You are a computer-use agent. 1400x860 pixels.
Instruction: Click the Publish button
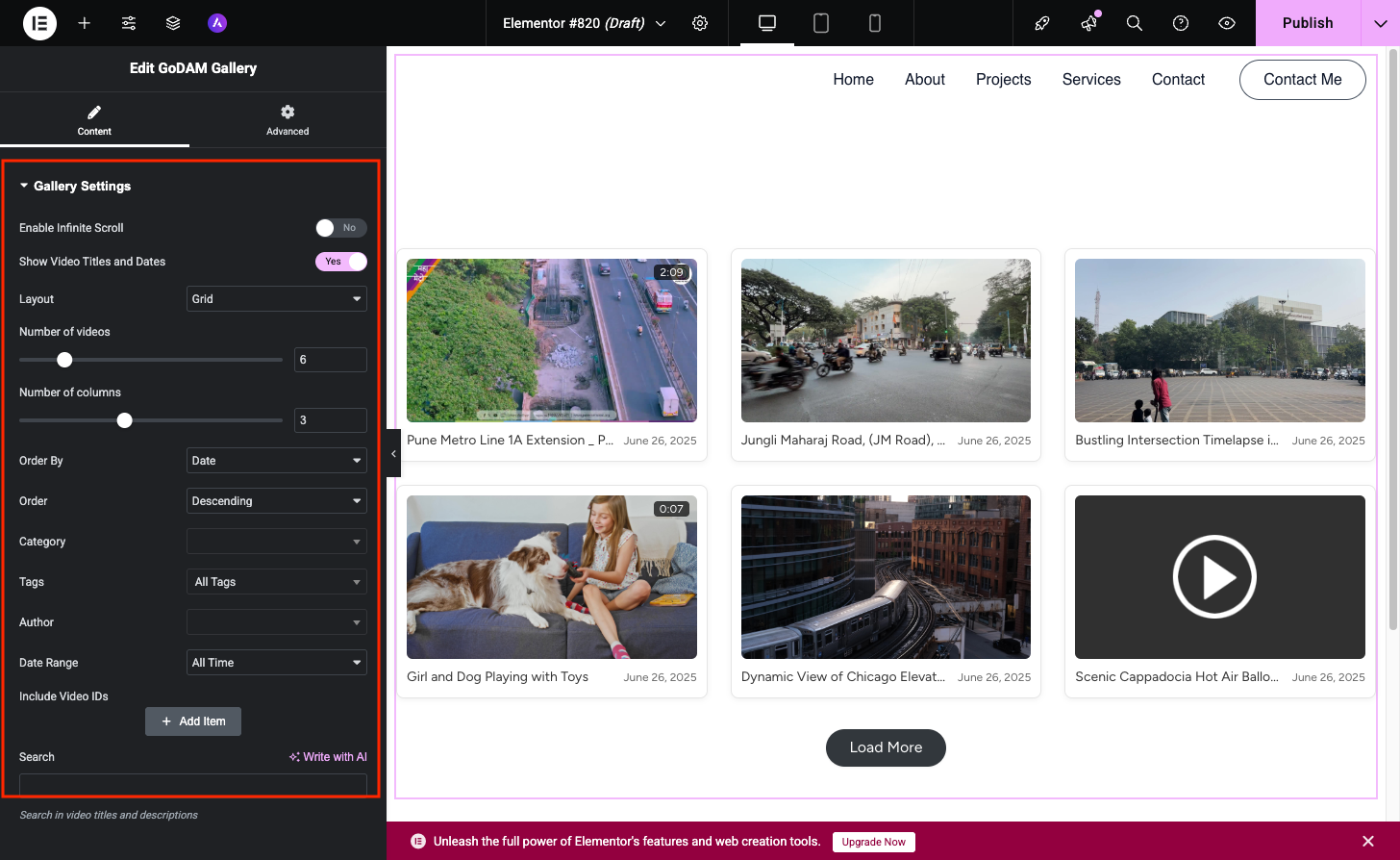pyautogui.click(x=1308, y=23)
